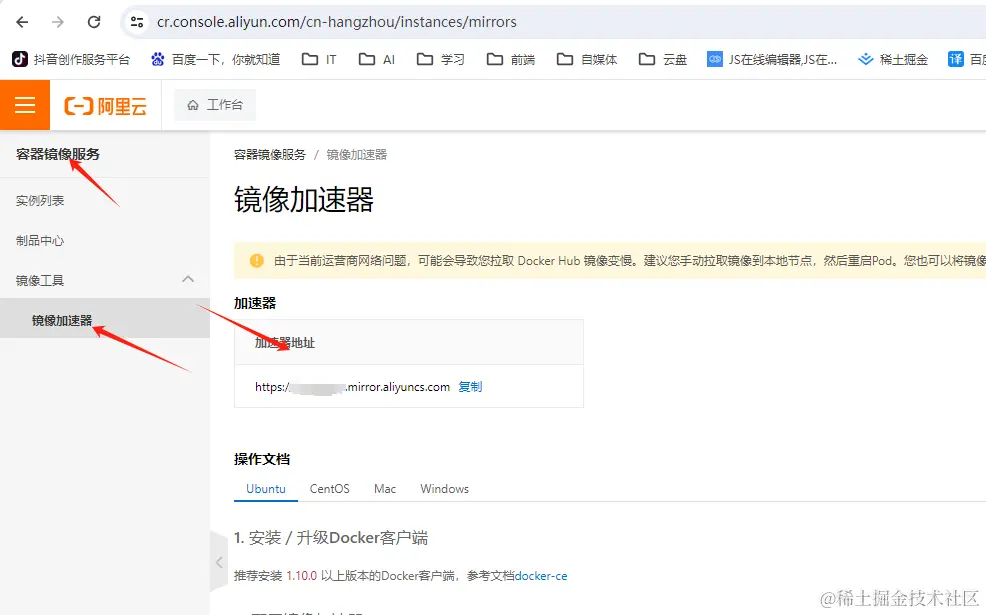Click the yellow warning notice icon
This screenshot has width=986, height=615.
tap(257, 260)
